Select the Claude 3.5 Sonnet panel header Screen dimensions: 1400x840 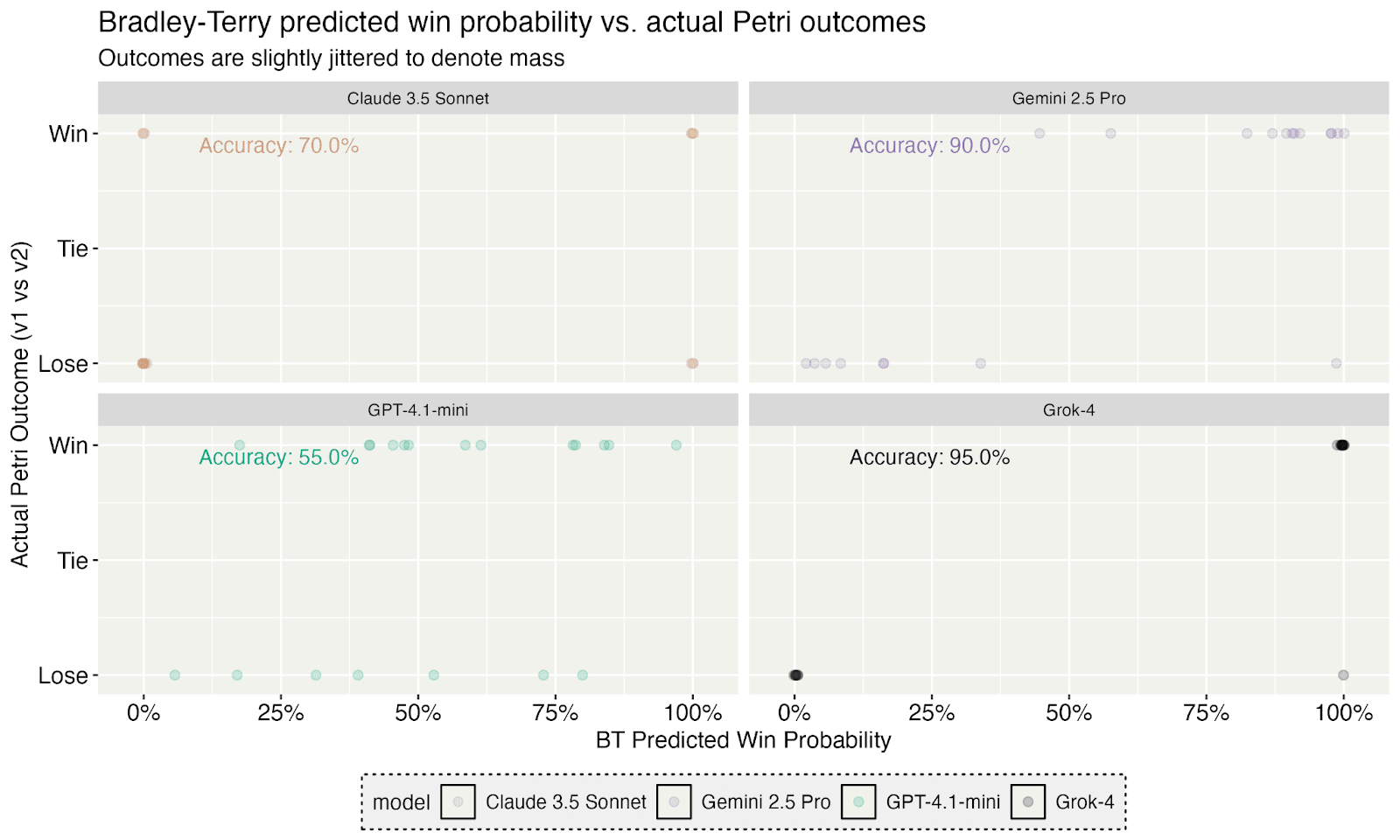pyautogui.click(x=417, y=98)
